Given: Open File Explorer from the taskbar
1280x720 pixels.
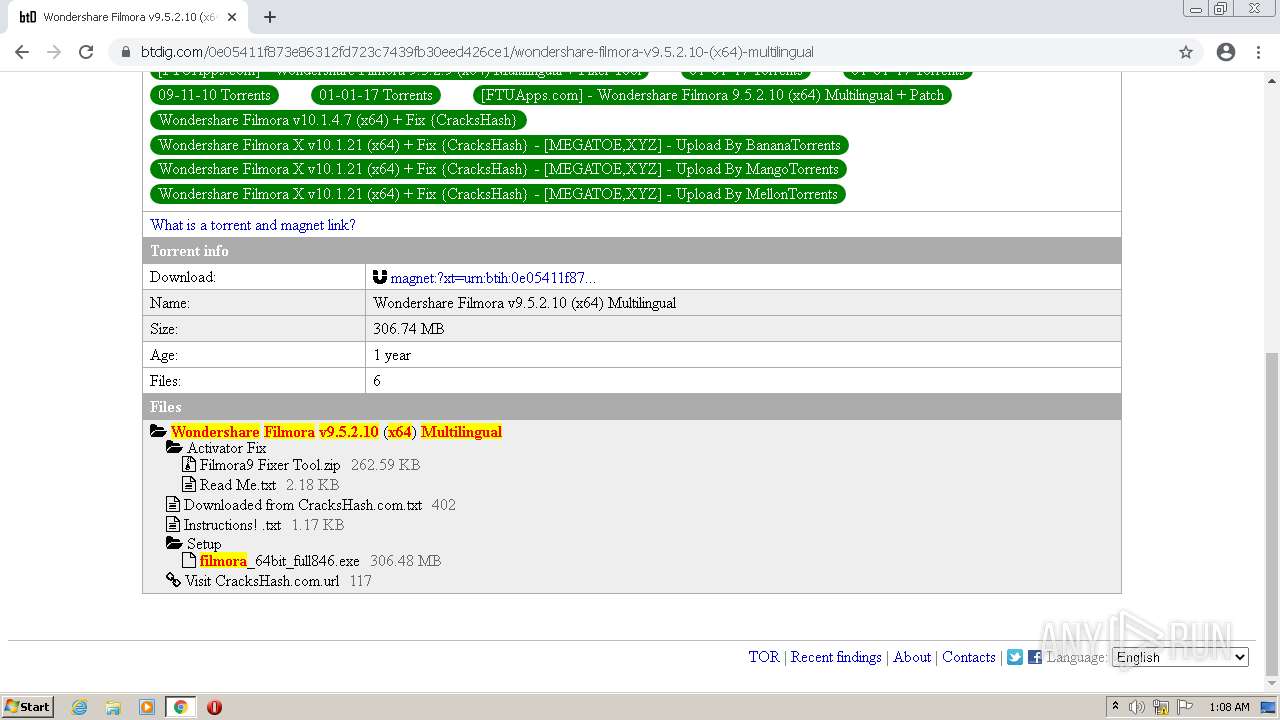Looking at the screenshot, I should [x=113, y=707].
